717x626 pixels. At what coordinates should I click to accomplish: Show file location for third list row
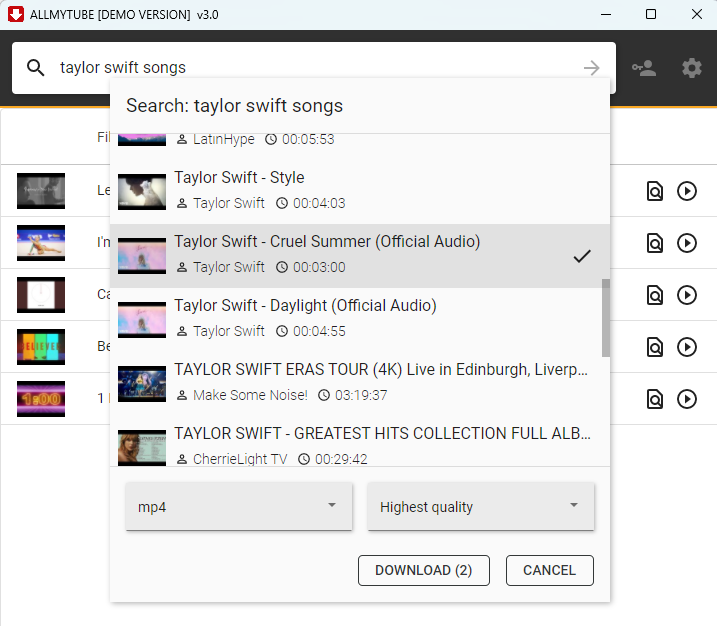(655, 295)
